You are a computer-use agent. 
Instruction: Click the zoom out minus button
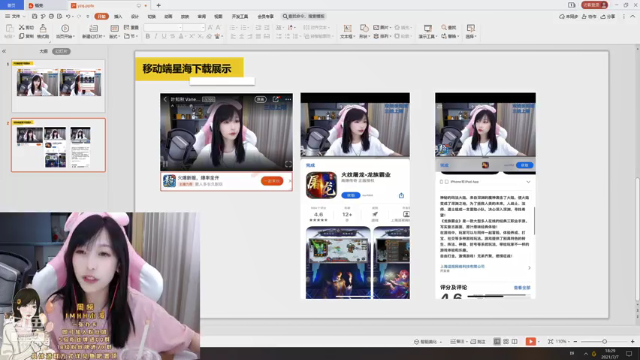point(576,341)
